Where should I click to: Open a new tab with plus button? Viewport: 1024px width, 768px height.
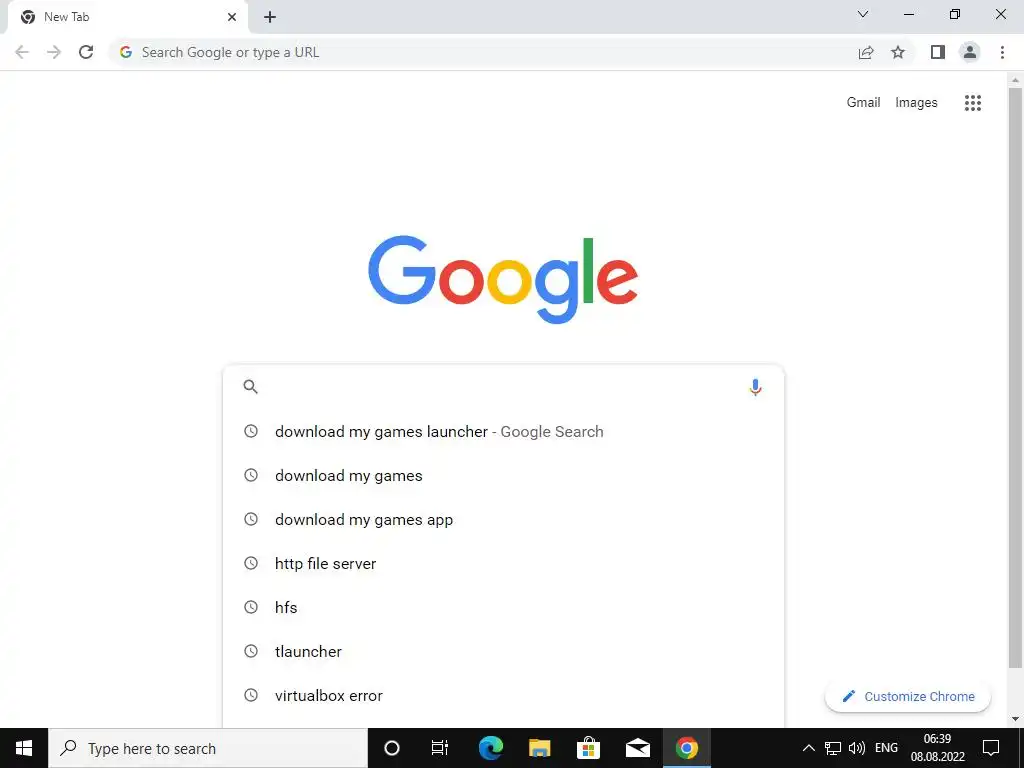point(270,17)
